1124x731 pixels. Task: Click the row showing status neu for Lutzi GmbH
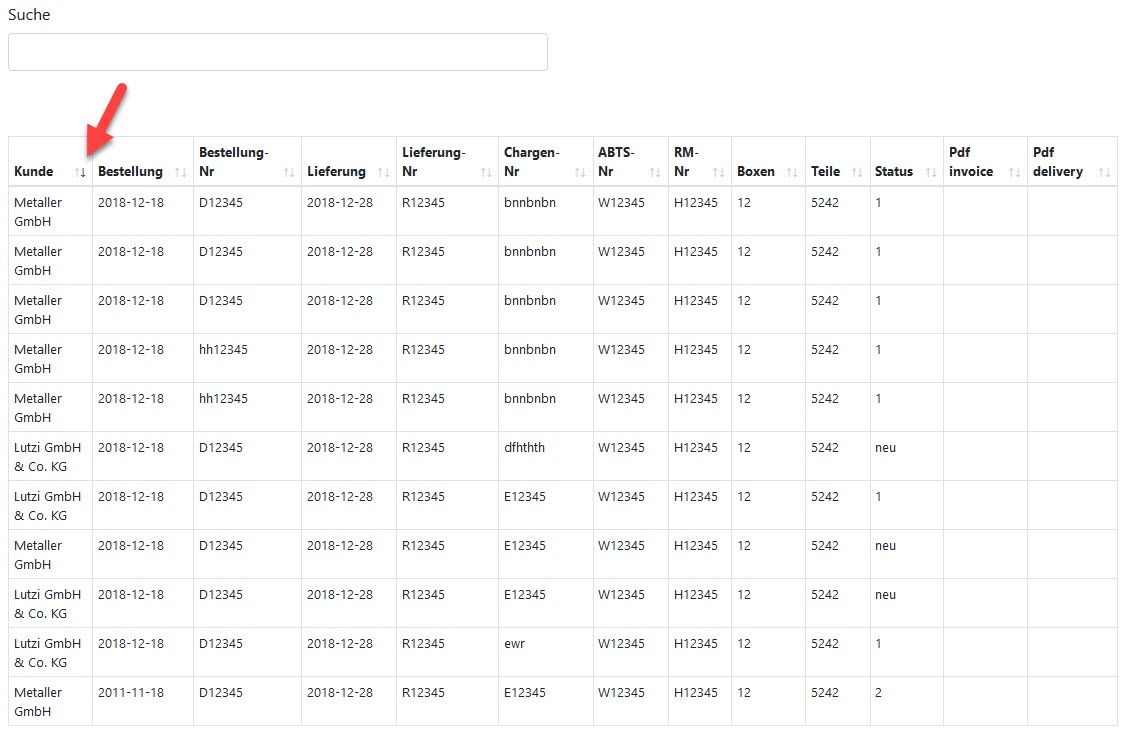(x=885, y=448)
